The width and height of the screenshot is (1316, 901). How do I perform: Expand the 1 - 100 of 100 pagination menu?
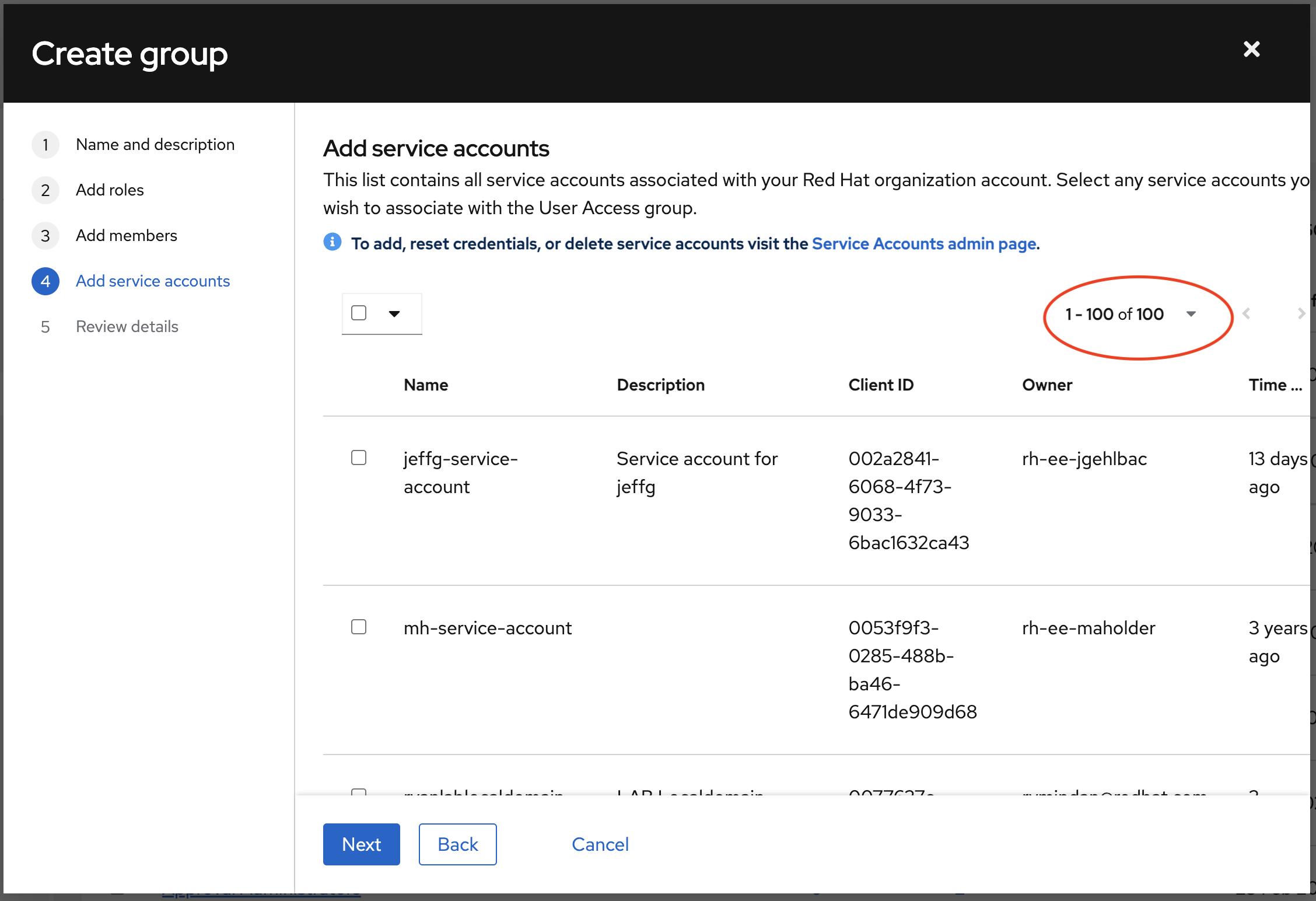click(1190, 314)
